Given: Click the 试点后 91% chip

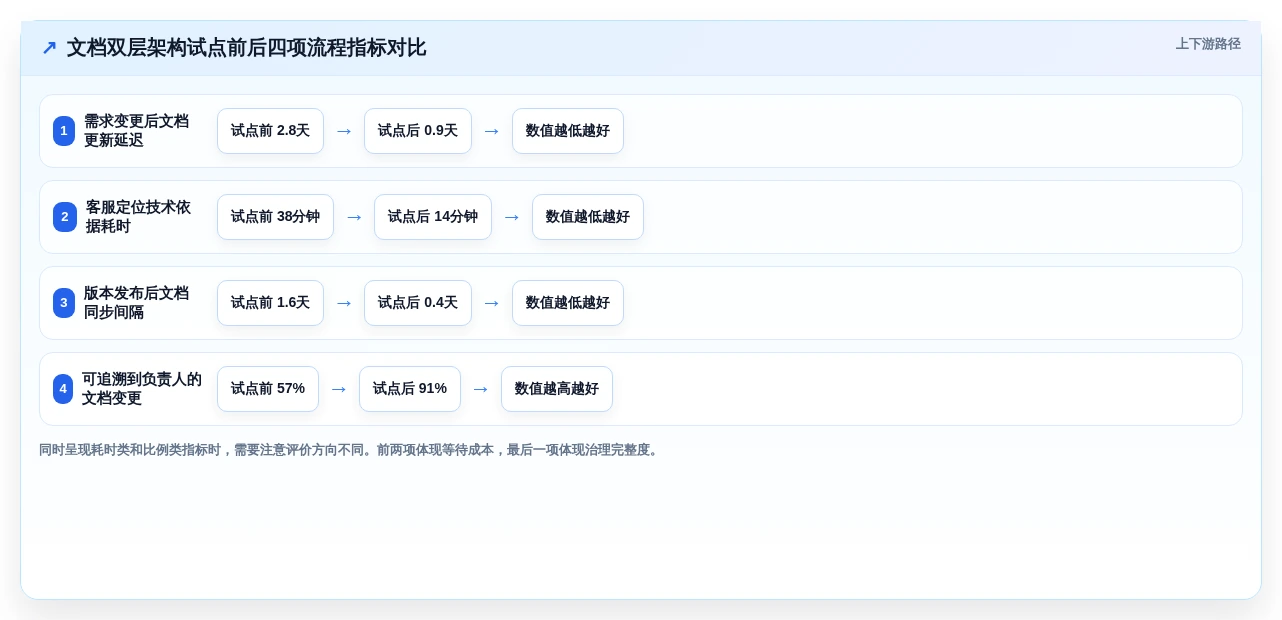Looking at the screenshot, I should [x=410, y=389].
